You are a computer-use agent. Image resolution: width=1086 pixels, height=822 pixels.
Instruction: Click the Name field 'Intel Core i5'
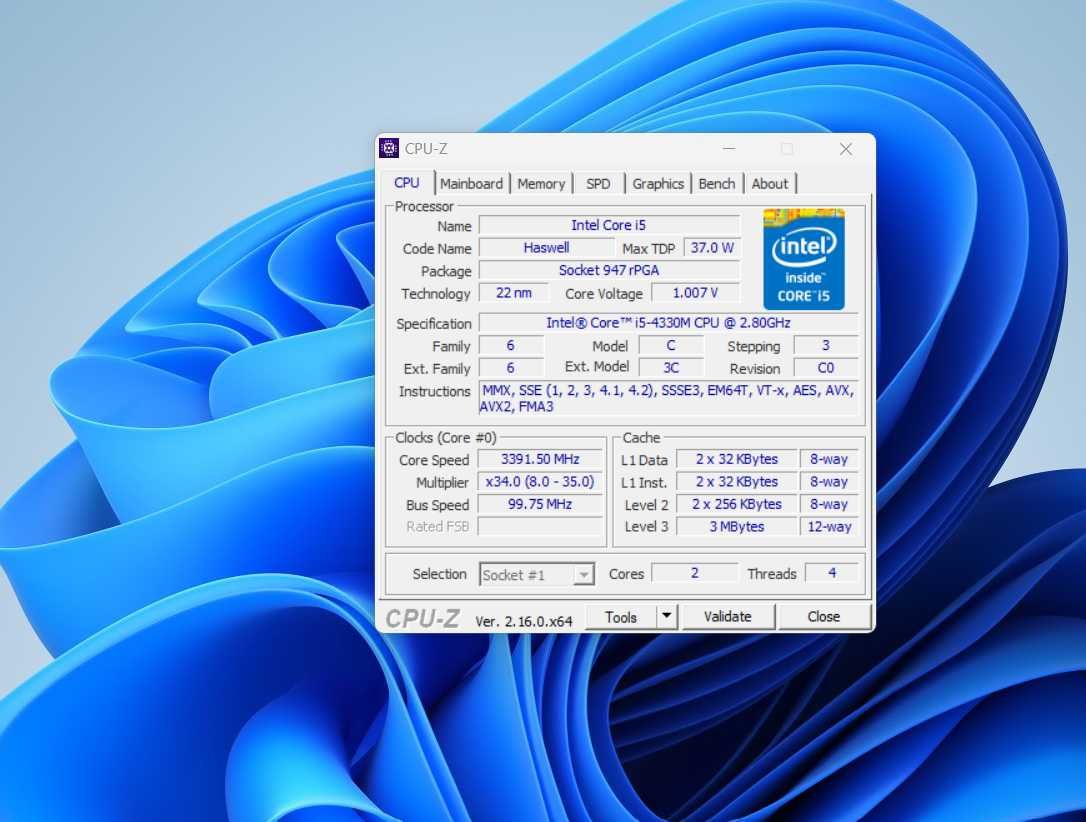pos(609,225)
